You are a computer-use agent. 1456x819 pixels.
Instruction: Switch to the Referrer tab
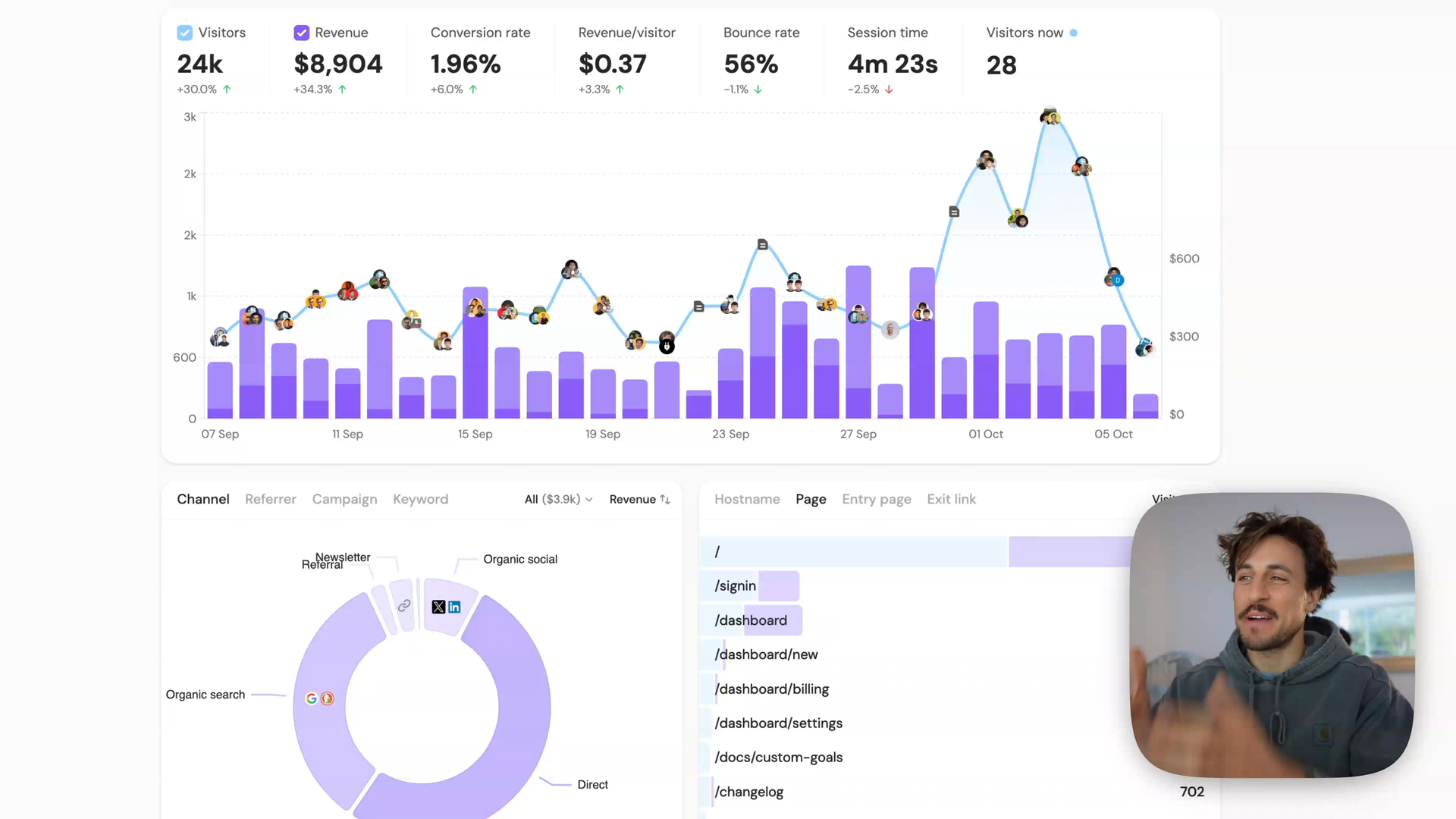(271, 499)
